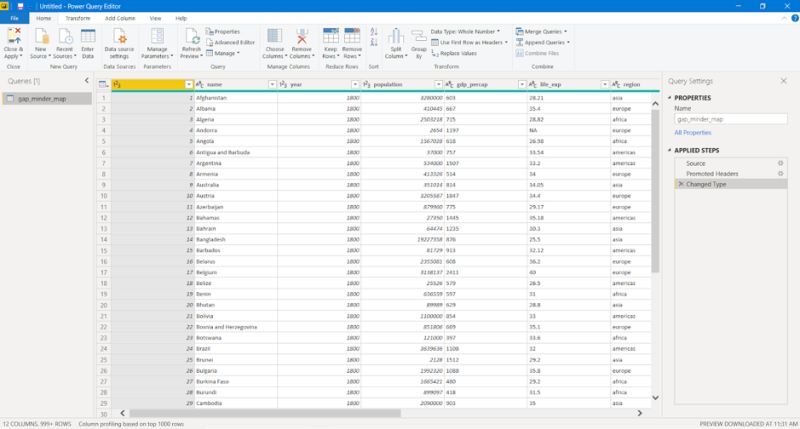Open the Data Type: Whole Number dropdown
800x429 pixels.
pyautogui.click(x=465, y=32)
